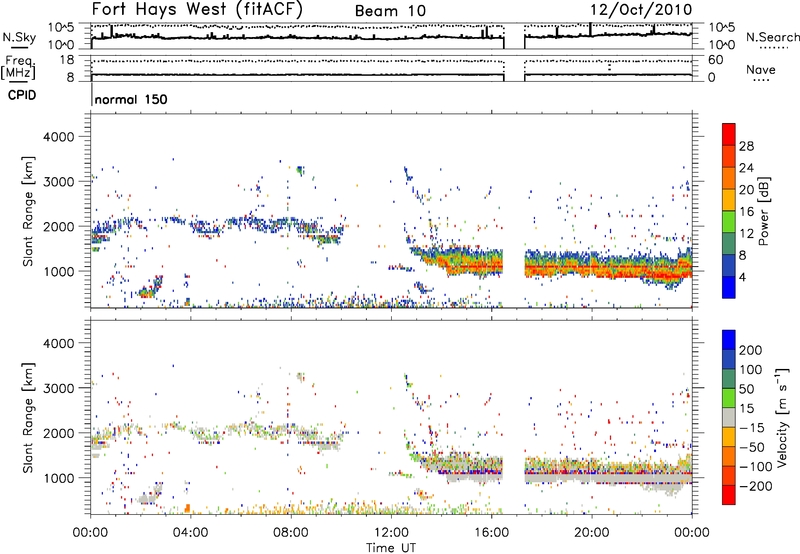Click the 'Beam 10' label

click(x=390, y=11)
